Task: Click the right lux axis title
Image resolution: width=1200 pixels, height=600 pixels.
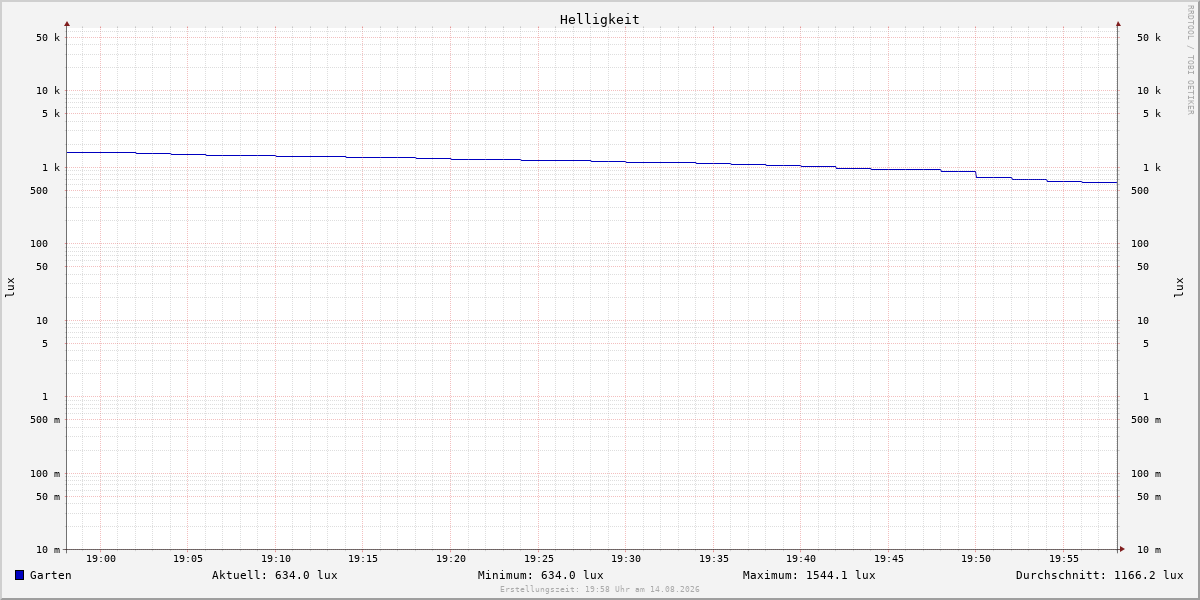Action: tap(1179, 287)
